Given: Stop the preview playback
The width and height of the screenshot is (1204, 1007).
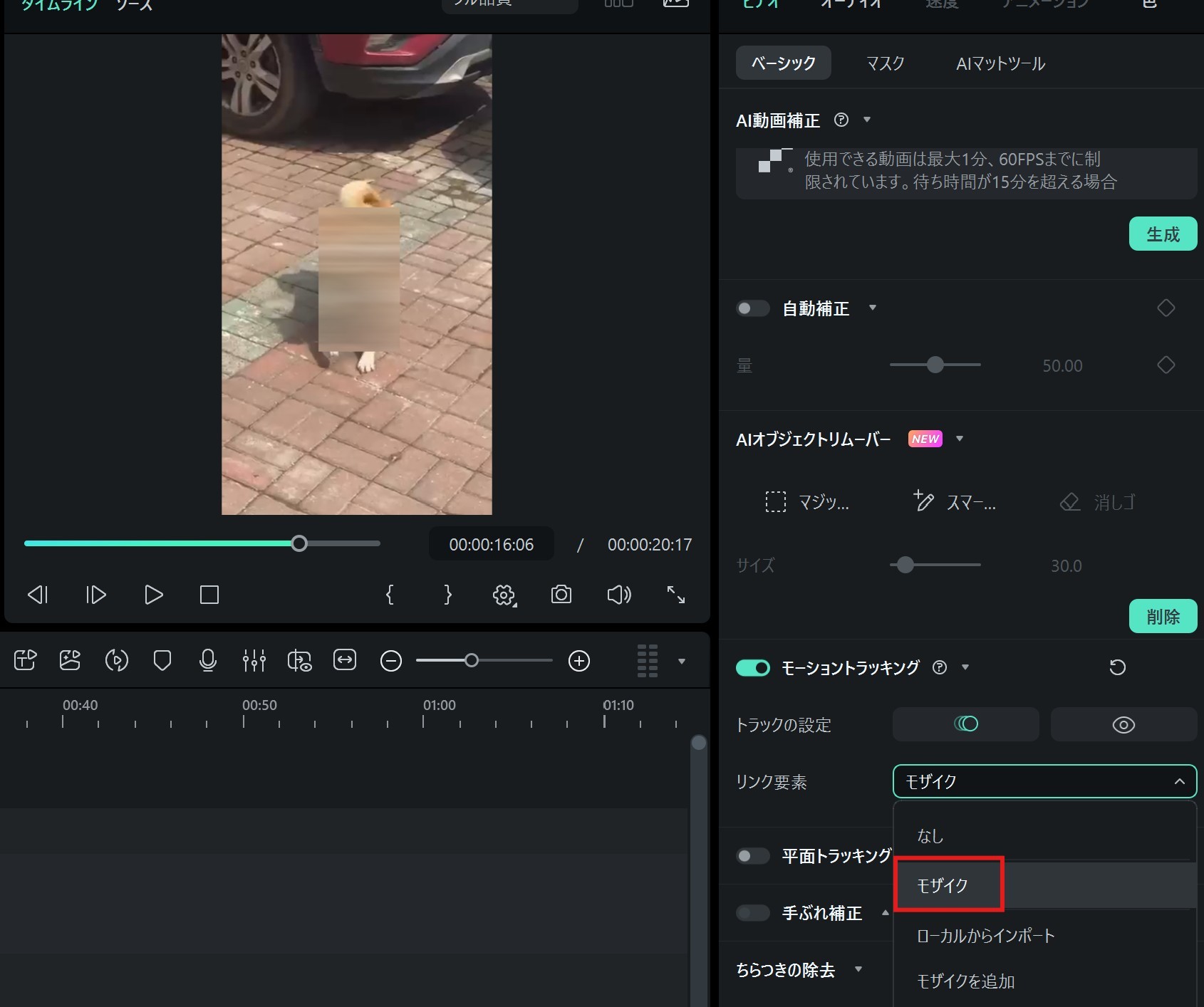Looking at the screenshot, I should [x=209, y=595].
